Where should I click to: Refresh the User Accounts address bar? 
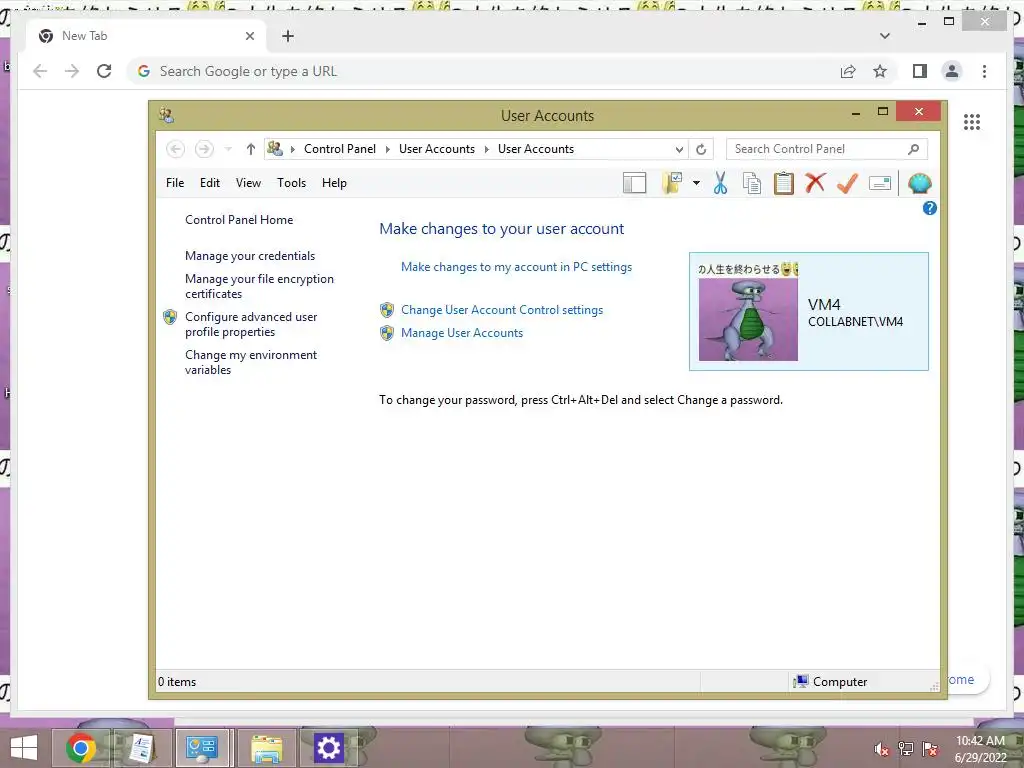click(x=701, y=150)
